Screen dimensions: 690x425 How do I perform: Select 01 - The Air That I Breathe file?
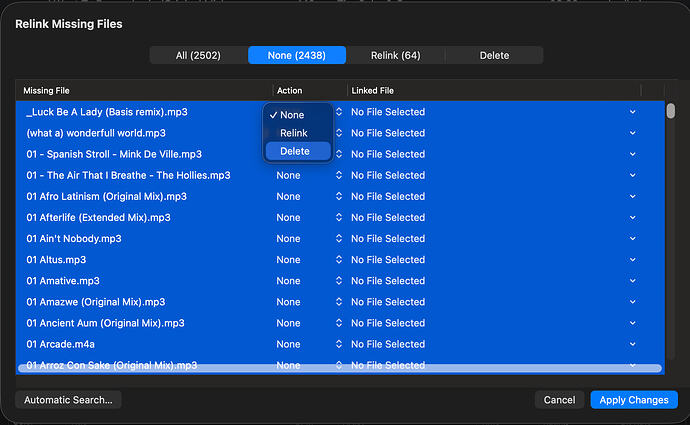pos(128,175)
